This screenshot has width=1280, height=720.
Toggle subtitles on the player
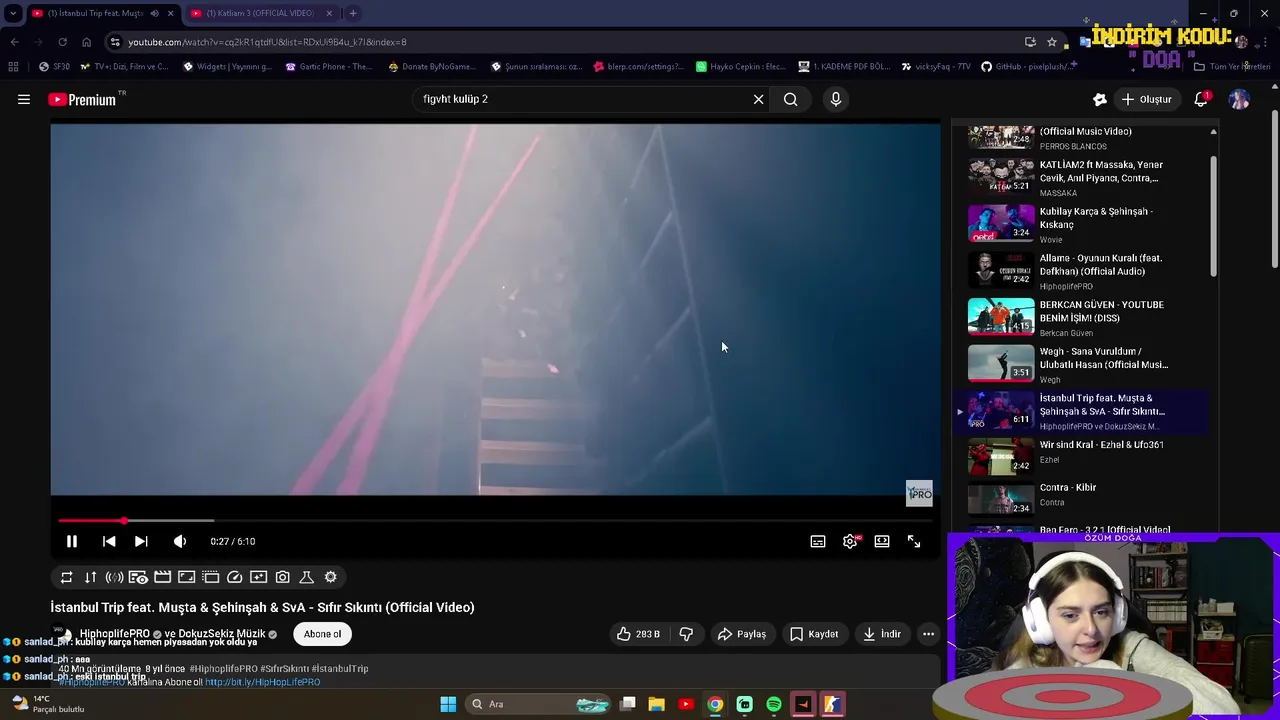click(818, 541)
